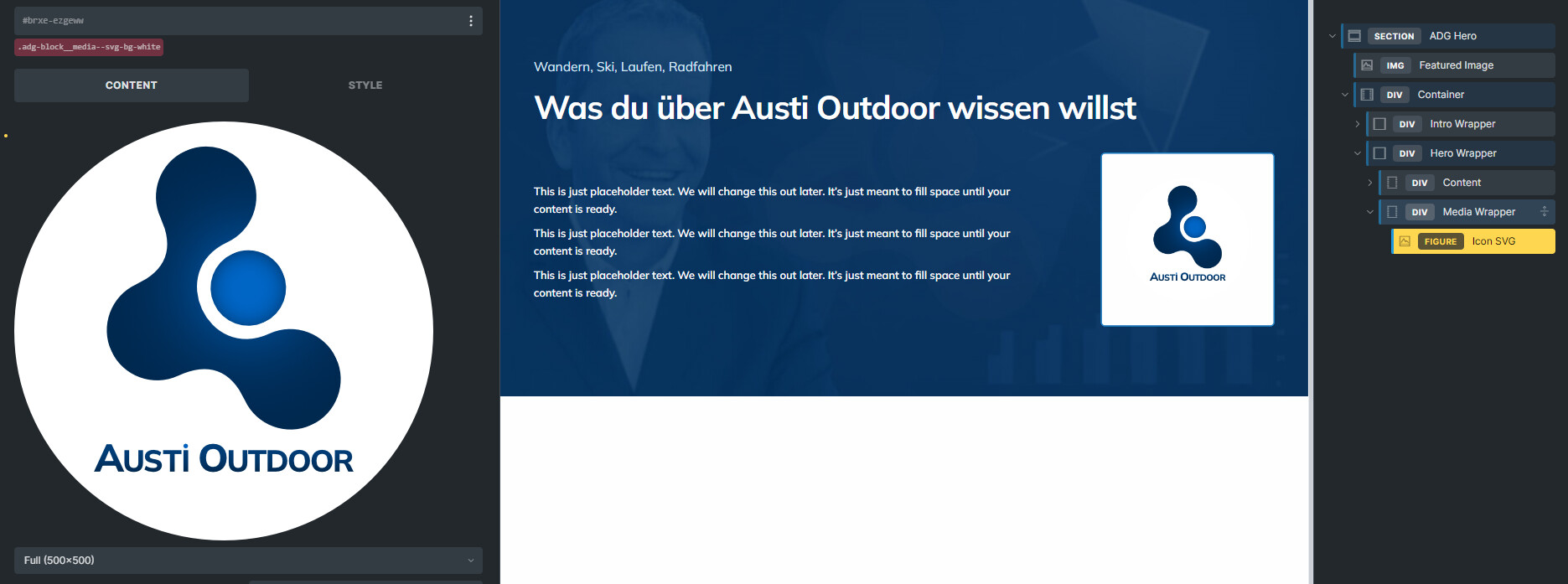Click the heading 'Was du über Austi Outdoor wissen willst'
Screen dimensions: 1568x584
835,108
